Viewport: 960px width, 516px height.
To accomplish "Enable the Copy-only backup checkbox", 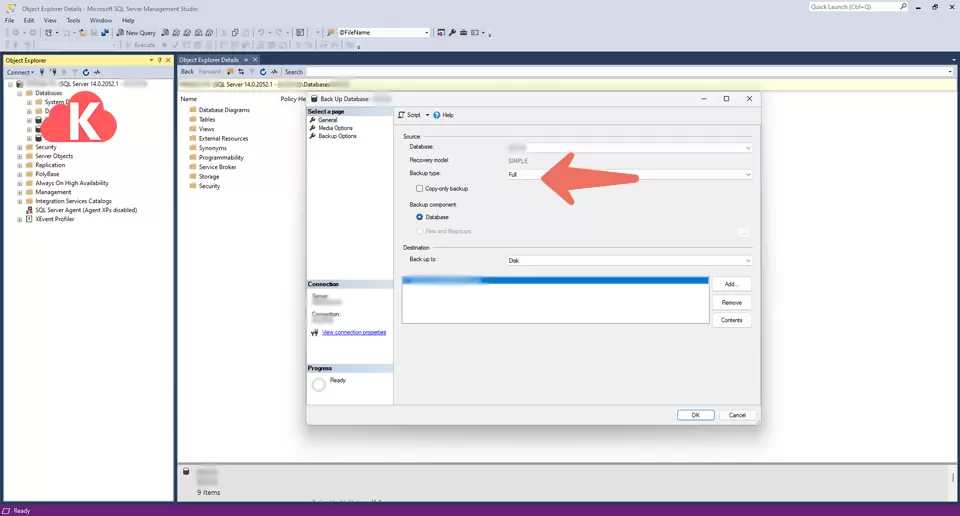I will click(x=420, y=188).
